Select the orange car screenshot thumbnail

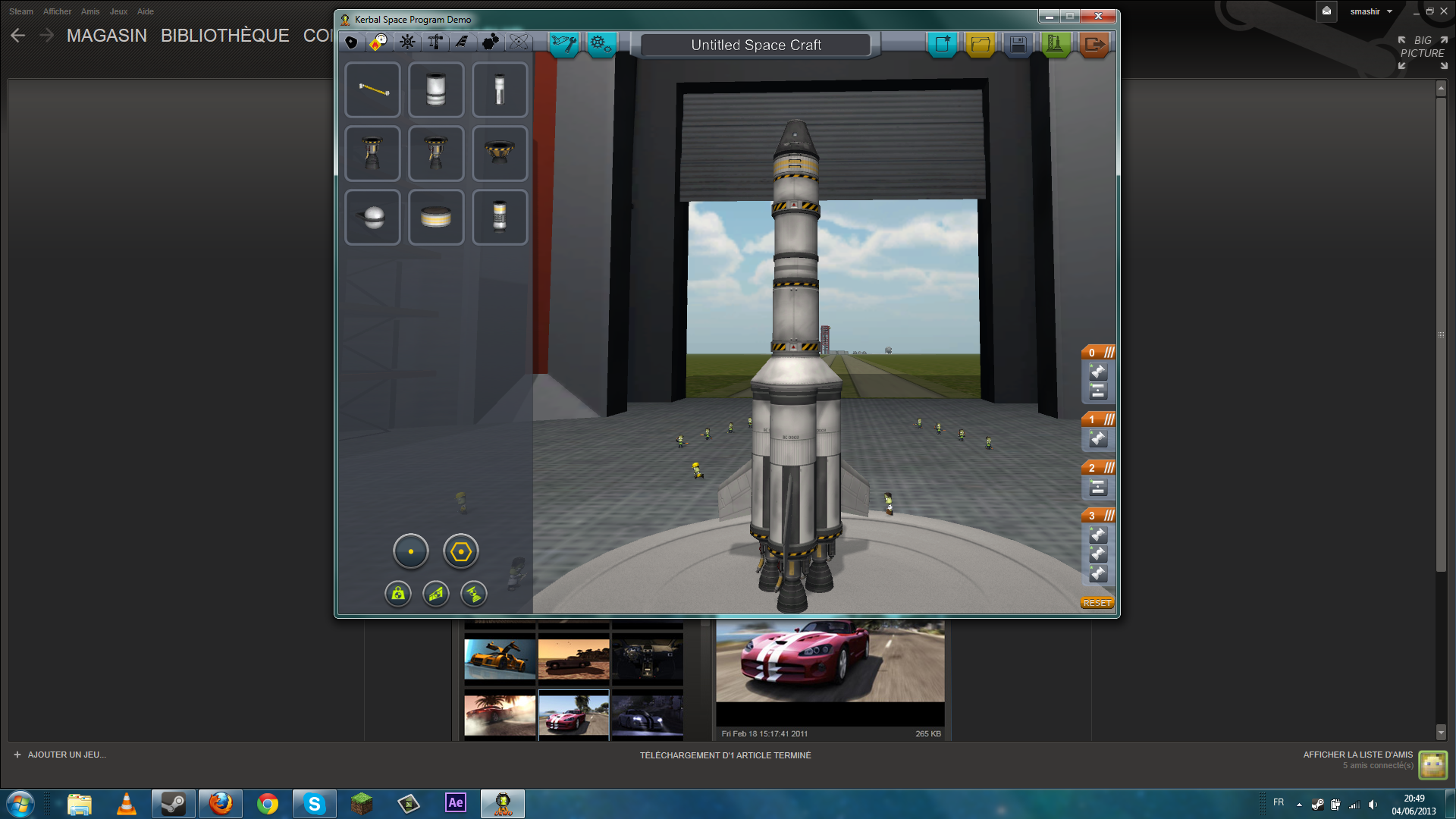(500, 658)
